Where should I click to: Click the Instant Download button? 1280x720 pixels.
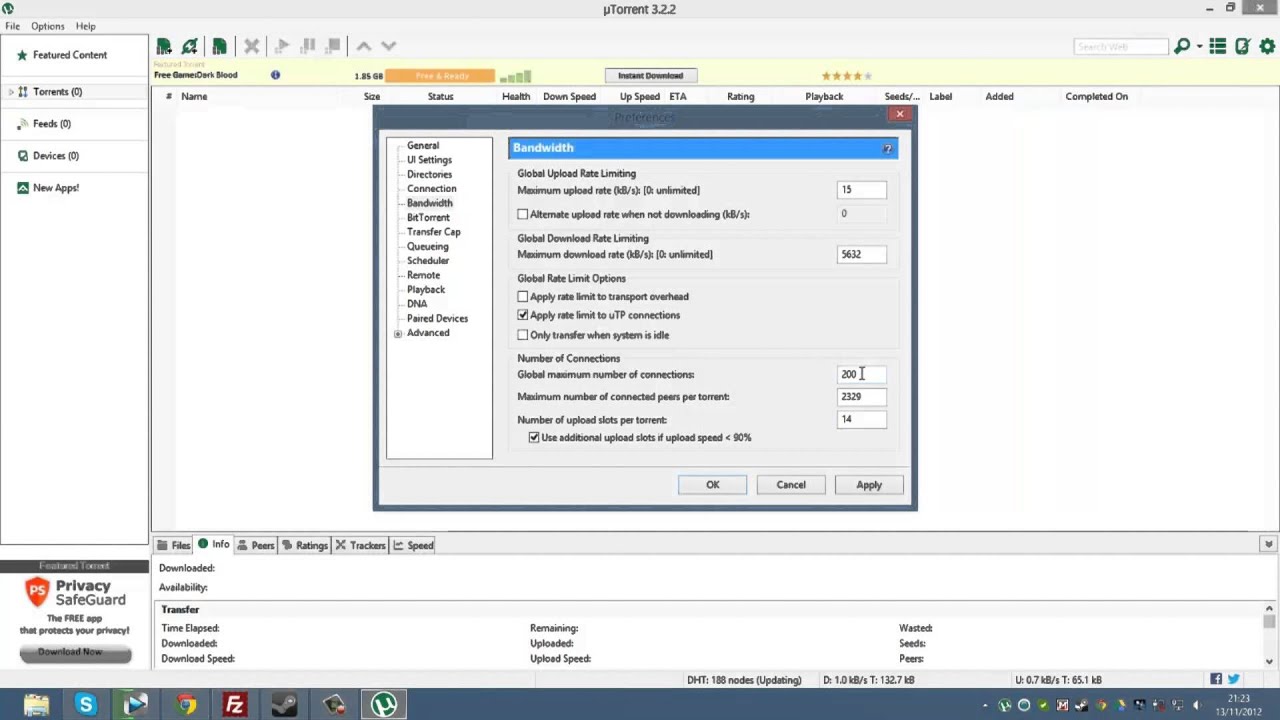(650, 76)
